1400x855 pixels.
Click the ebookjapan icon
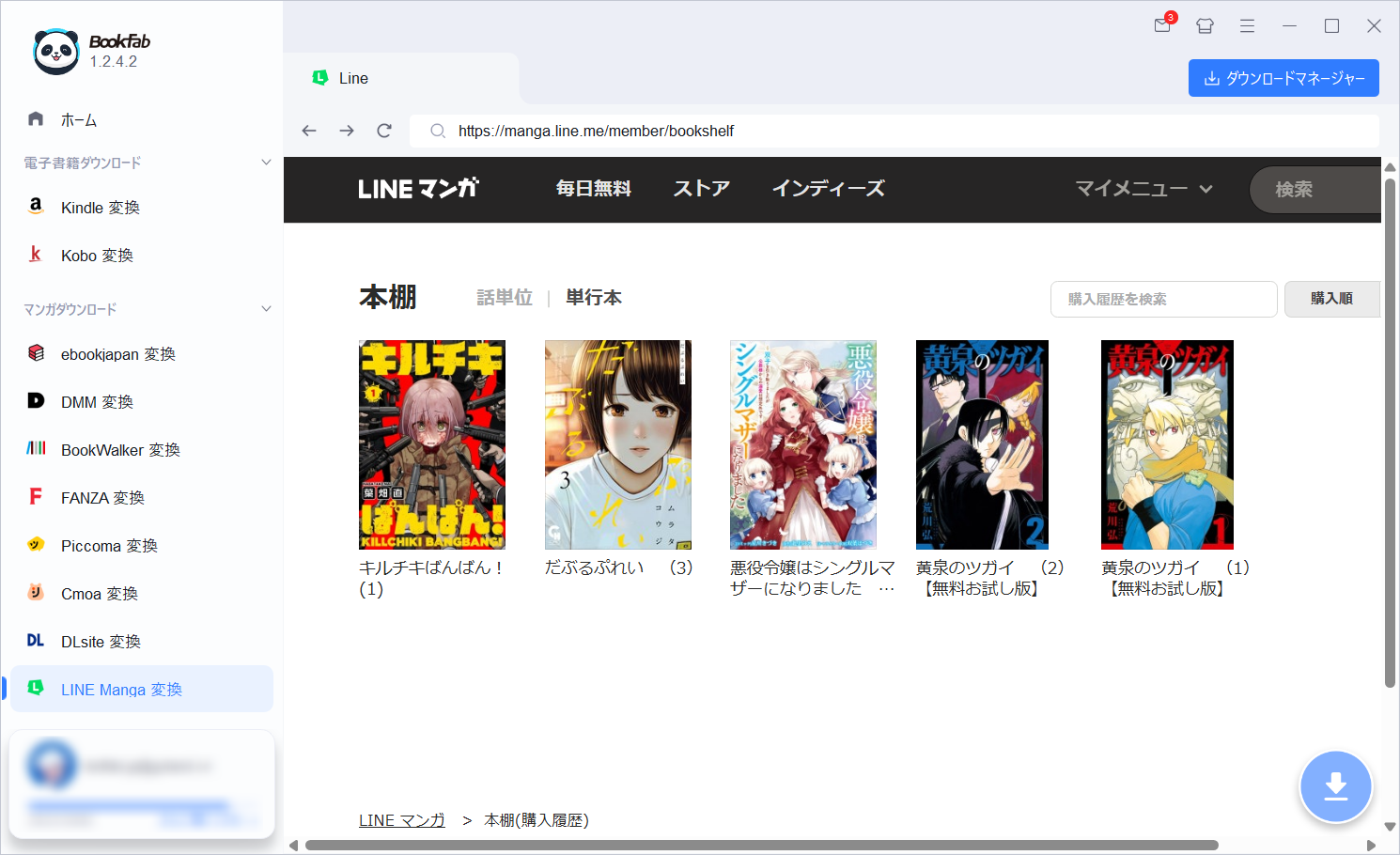[x=36, y=352]
